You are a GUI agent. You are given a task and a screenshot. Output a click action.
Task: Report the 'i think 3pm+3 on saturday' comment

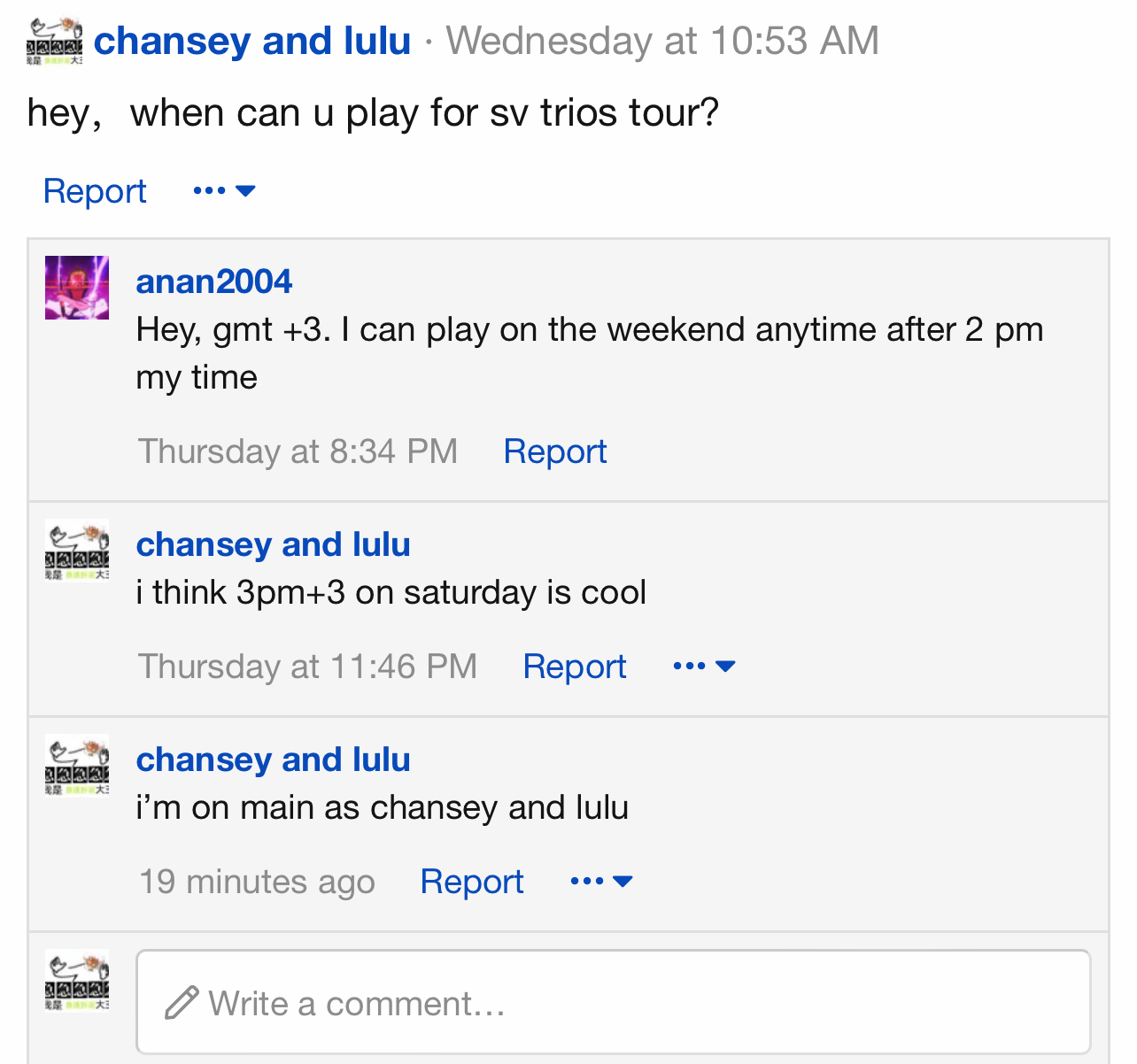[x=574, y=667]
